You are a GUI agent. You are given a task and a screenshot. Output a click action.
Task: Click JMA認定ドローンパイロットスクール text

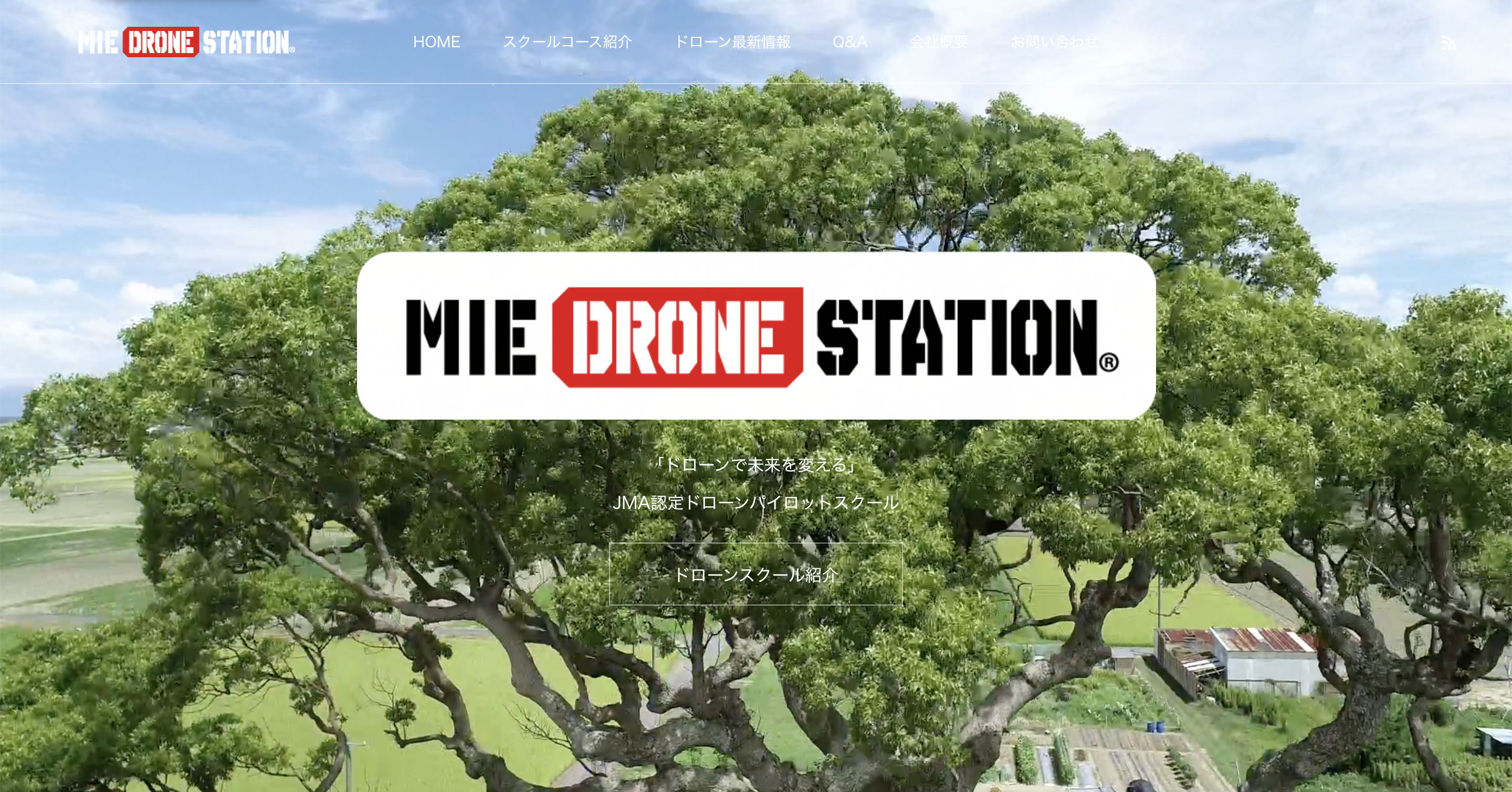pyautogui.click(x=755, y=503)
